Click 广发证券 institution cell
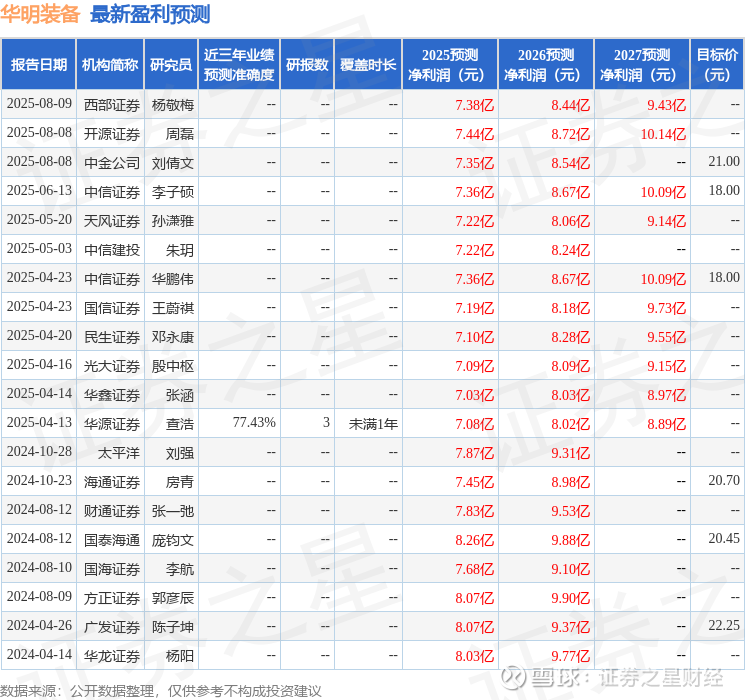 (x=112, y=627)
